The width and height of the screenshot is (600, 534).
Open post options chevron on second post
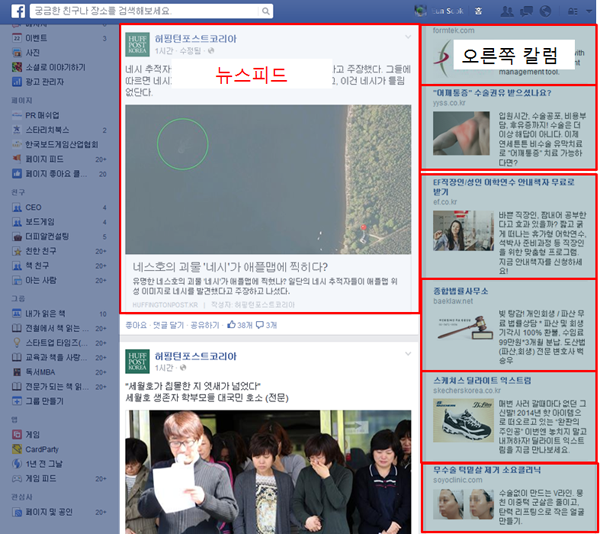pos(408,354)
